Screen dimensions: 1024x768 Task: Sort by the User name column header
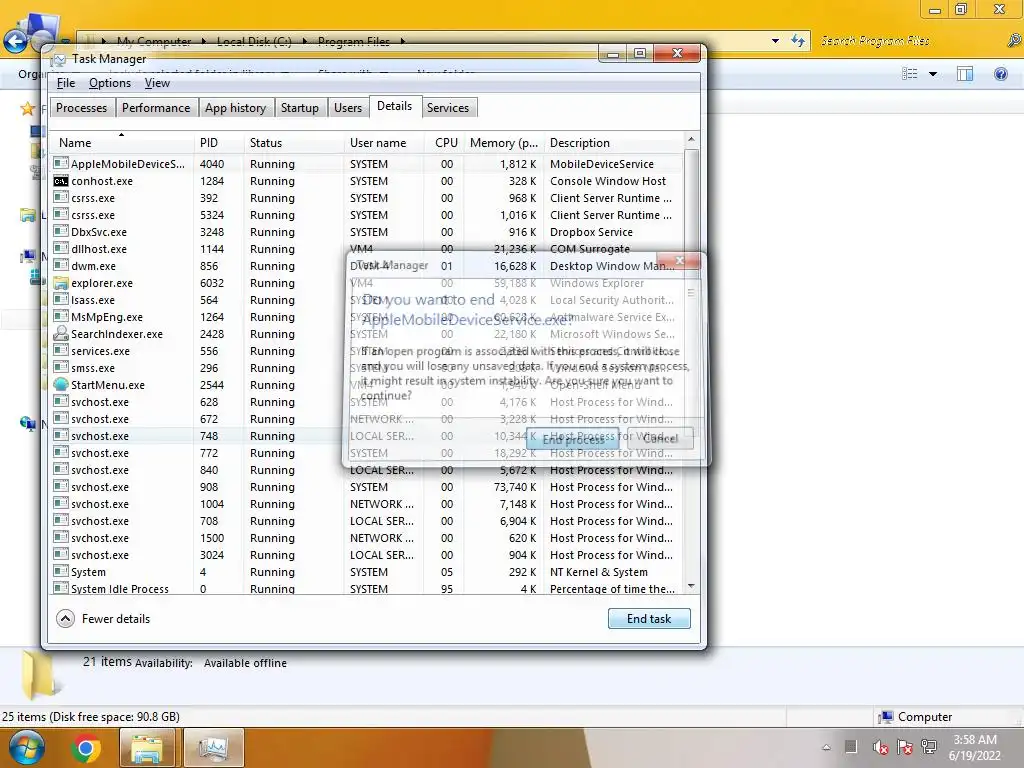pos(383,142)
